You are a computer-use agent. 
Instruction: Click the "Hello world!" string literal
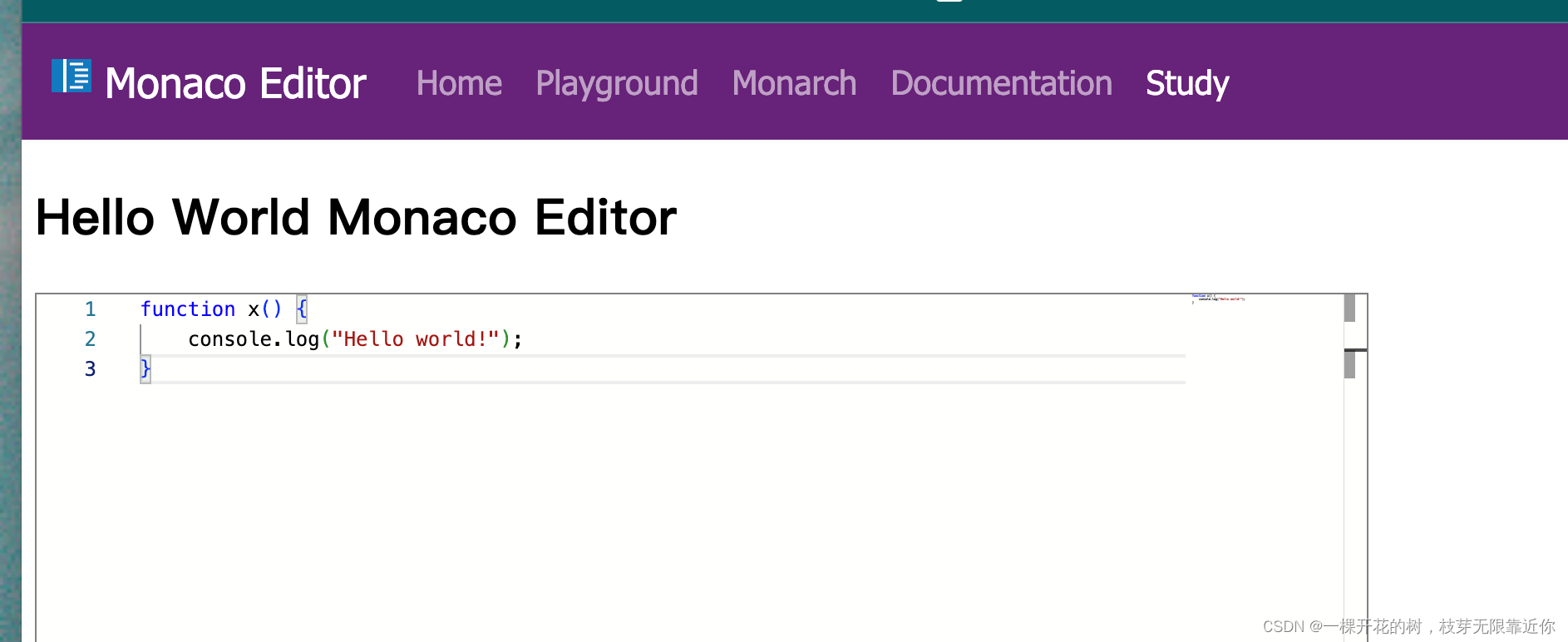coord(416,339)
